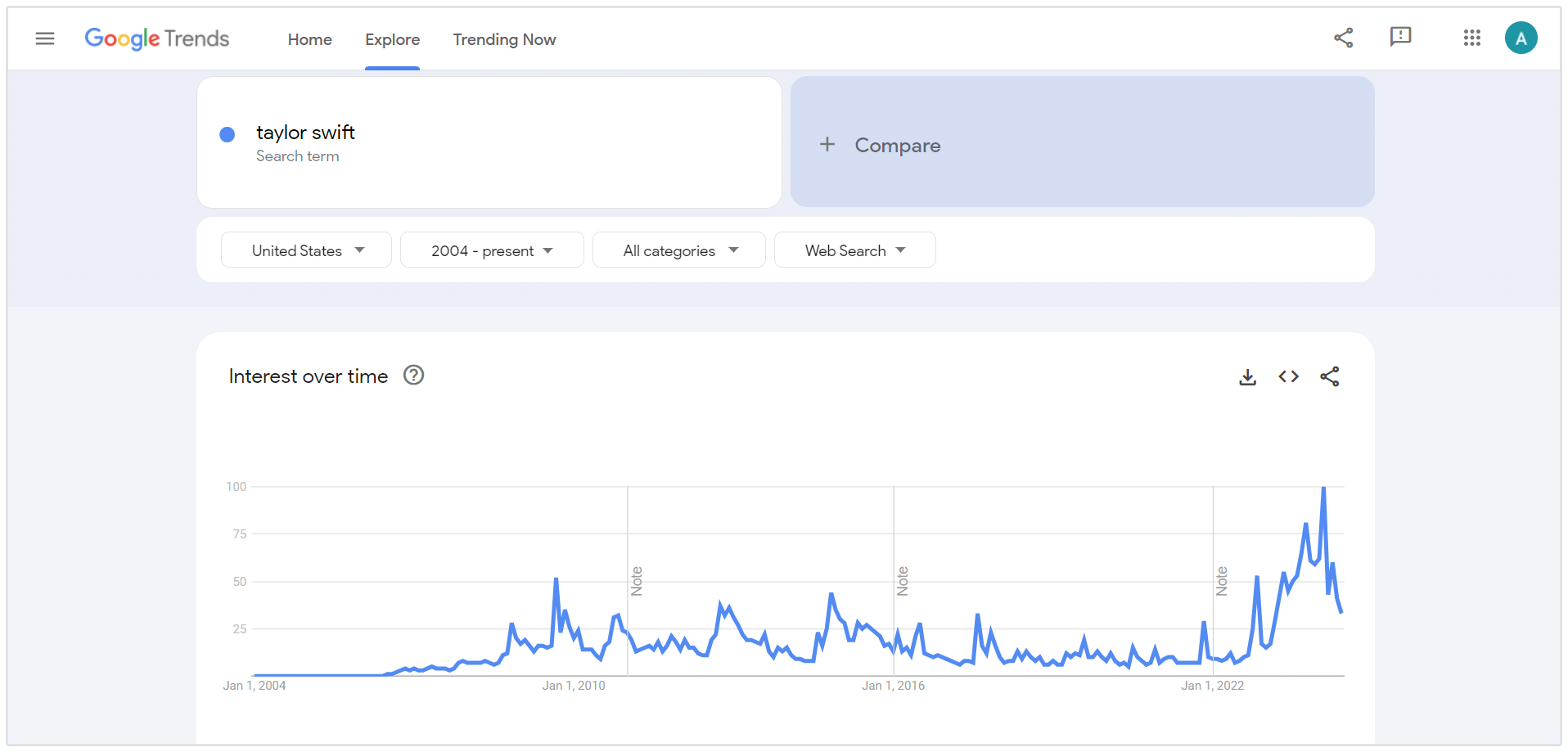Screen dimensions: 1568x752
Task: Expand the United States region dropdown
Action: [306, 250]
